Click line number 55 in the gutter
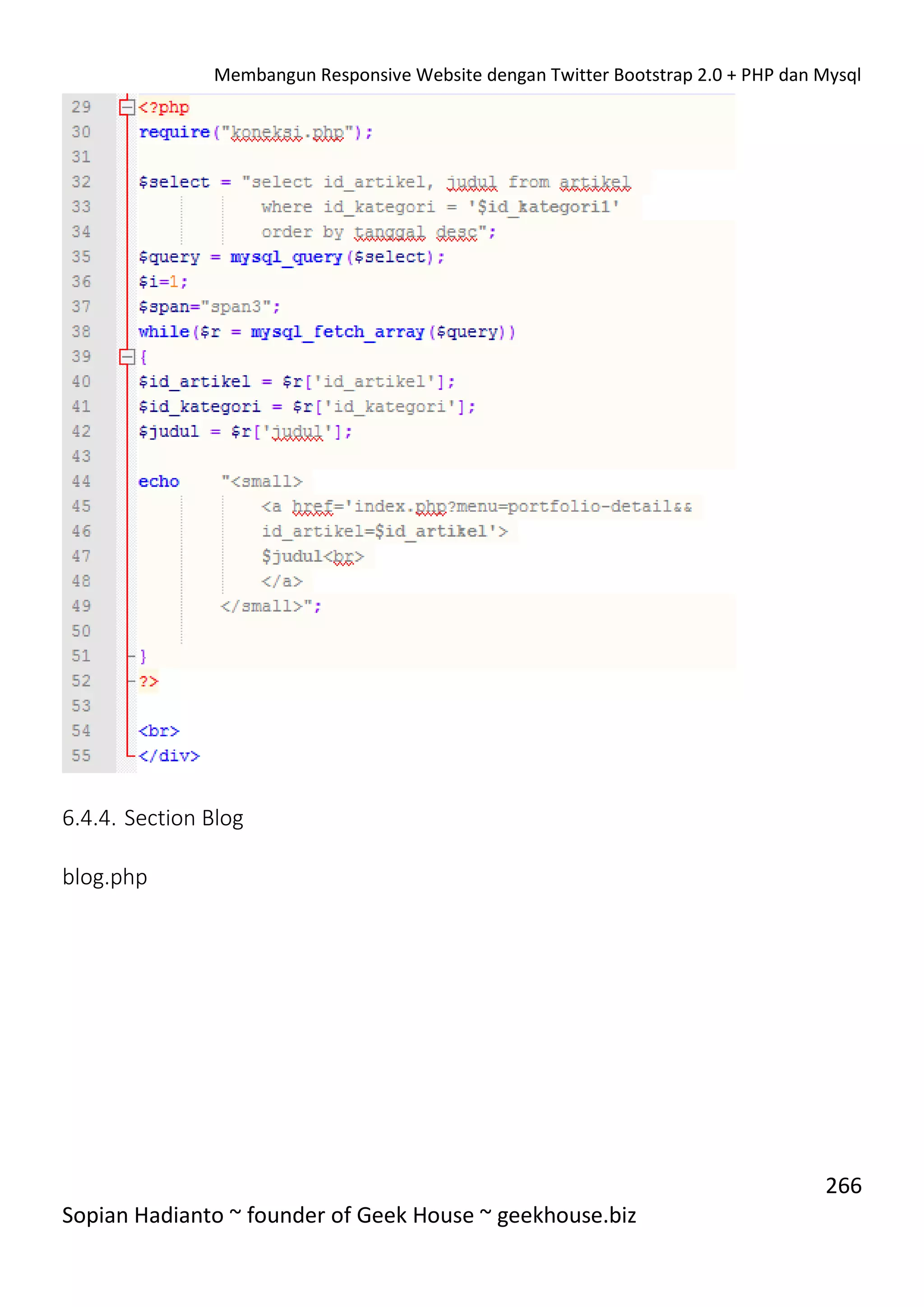This screenshot has width=924, height=1307. pos(81,756)
